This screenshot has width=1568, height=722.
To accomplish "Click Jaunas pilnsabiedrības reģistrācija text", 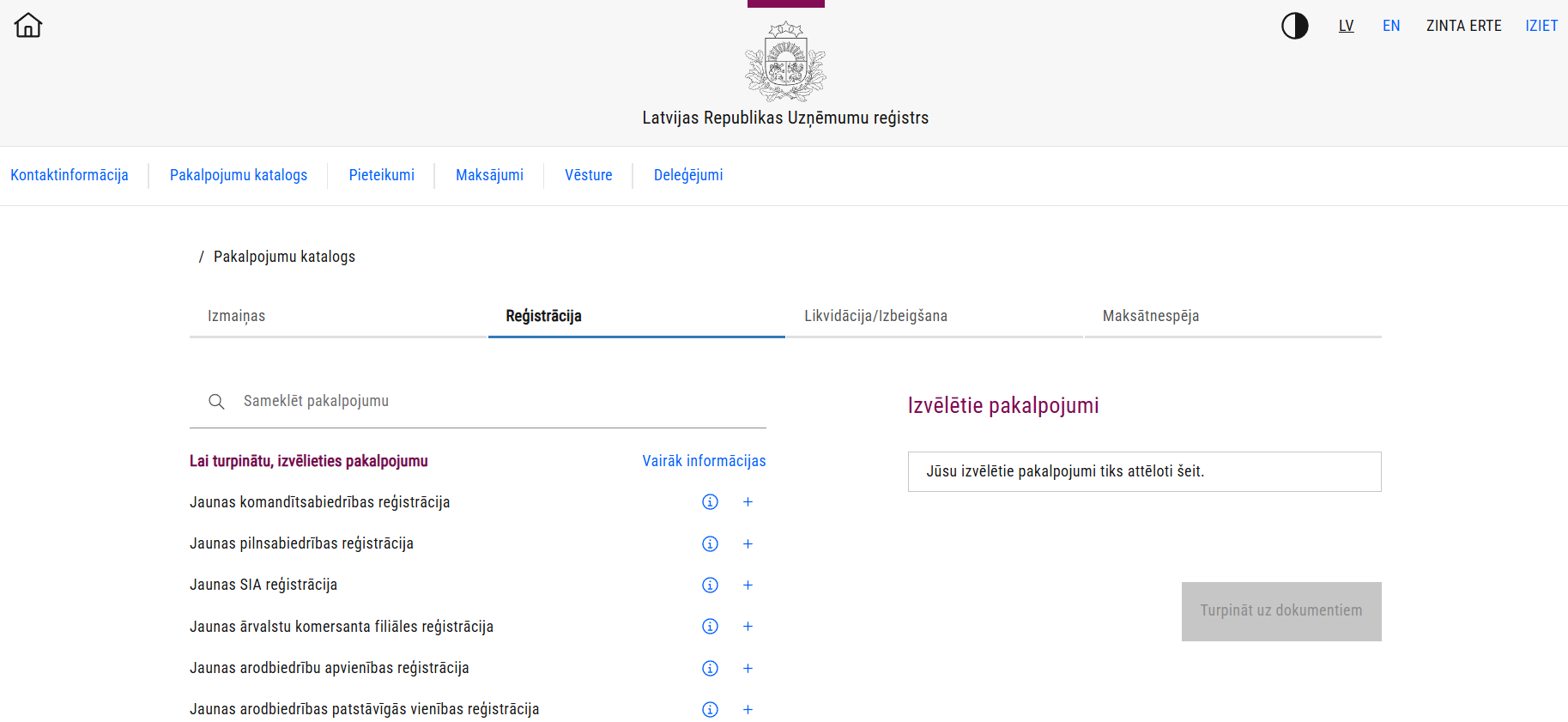I will click(x=301, y=543).
